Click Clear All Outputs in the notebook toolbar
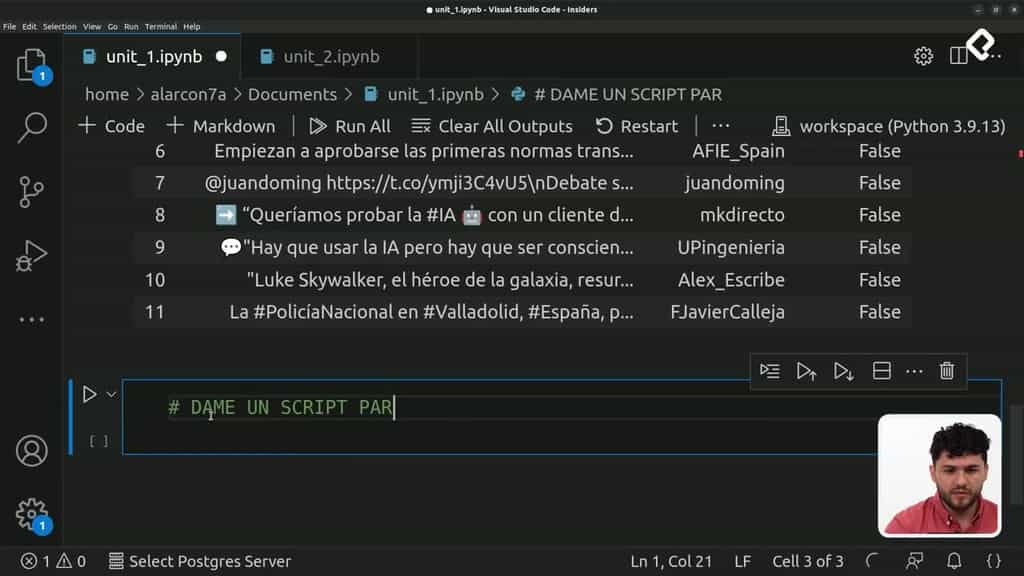This screenshot has height=576, width=1024. pyautogui.click(x=492, y=126)
